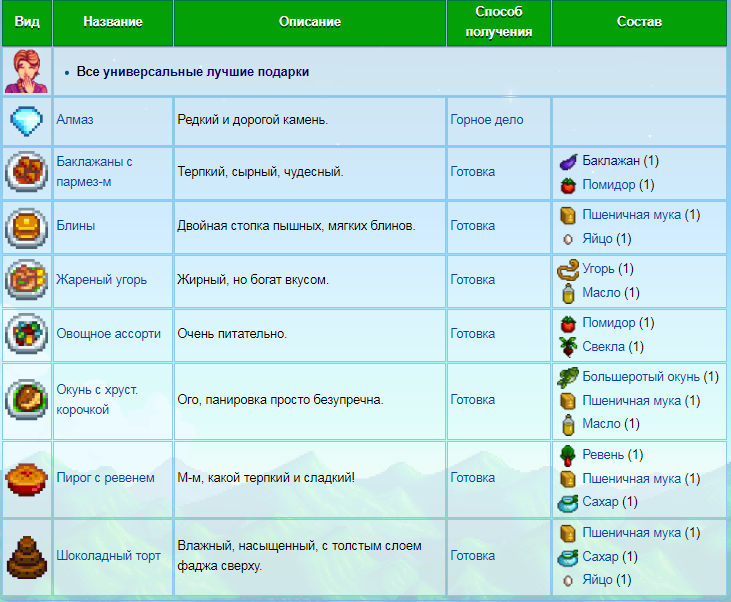Image resolution: width=731 pixels, height=602 pixels.
Task: Click the Rhubarb Pie icon
Action: (27, 479)
